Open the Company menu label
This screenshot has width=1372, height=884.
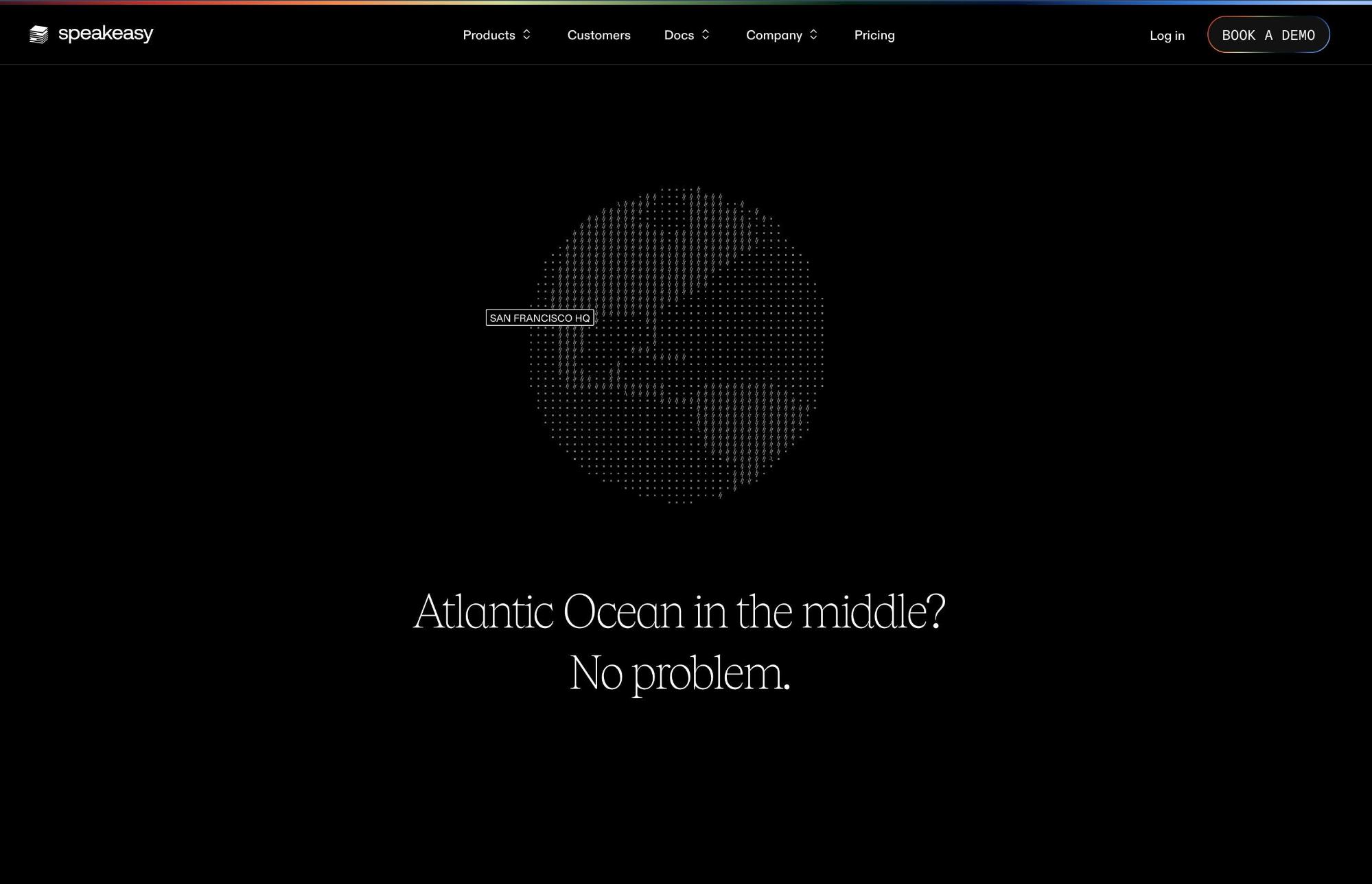coord(774,35)
